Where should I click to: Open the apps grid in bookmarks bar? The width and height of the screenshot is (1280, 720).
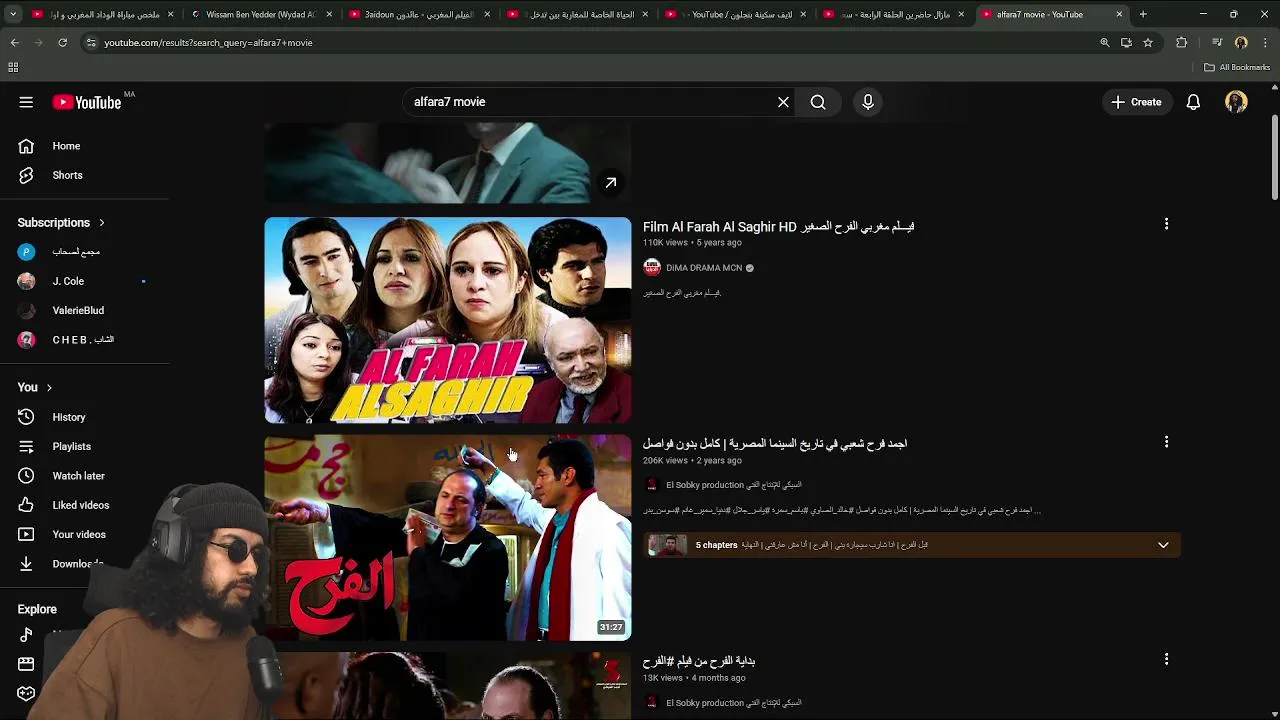point(13,67)
